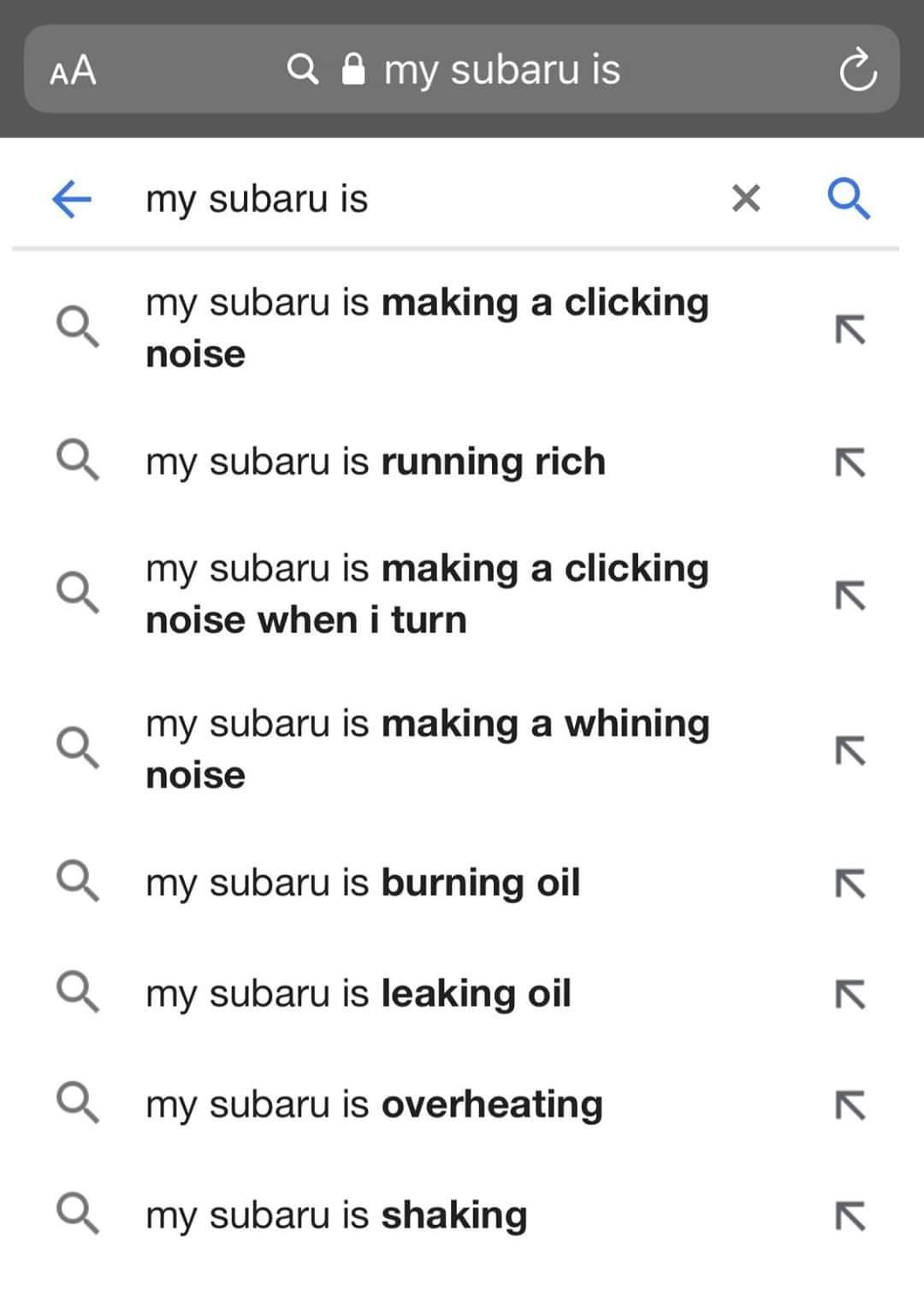Clear the search field with the X

point(746,199)
